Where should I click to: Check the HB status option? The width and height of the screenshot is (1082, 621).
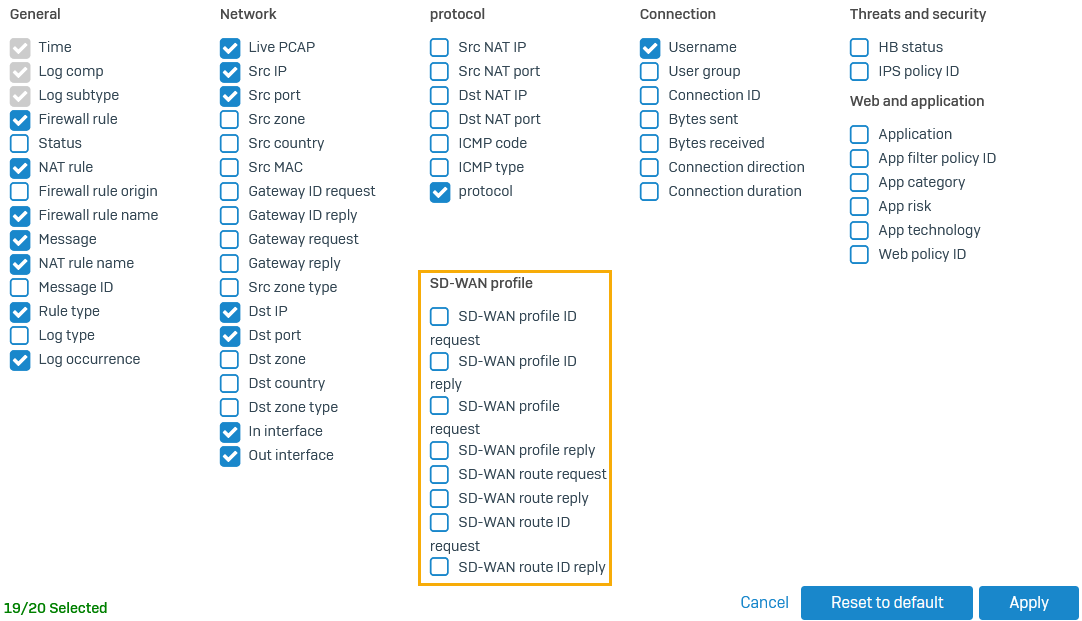point(859,47)
